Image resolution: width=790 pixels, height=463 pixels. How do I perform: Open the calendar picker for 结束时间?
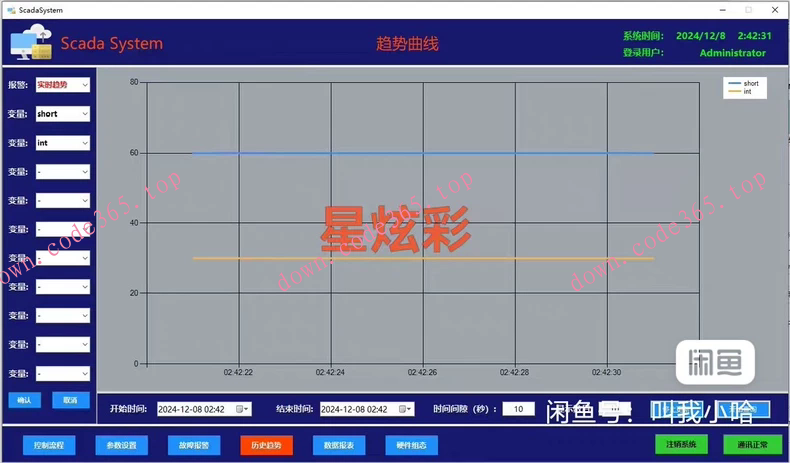point(406,409)
